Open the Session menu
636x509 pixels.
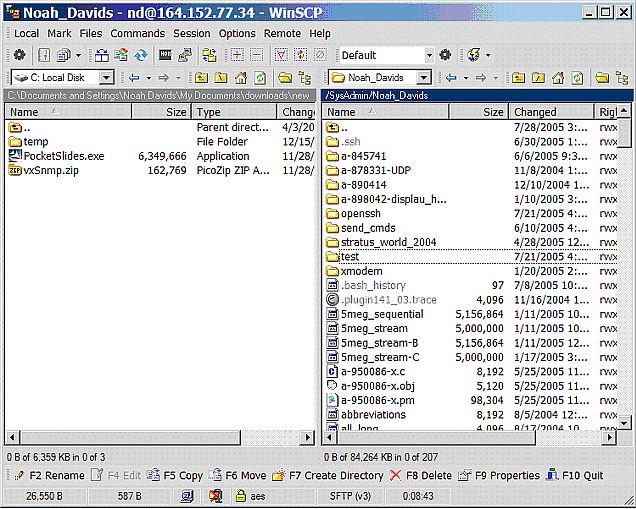(192, 33)
